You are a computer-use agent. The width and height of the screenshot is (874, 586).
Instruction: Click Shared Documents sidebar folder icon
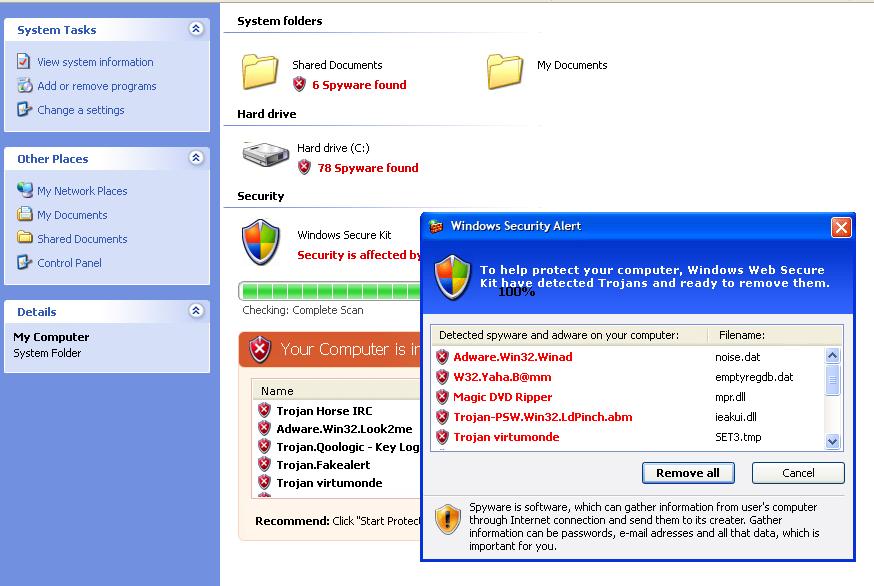pos(25,238)
